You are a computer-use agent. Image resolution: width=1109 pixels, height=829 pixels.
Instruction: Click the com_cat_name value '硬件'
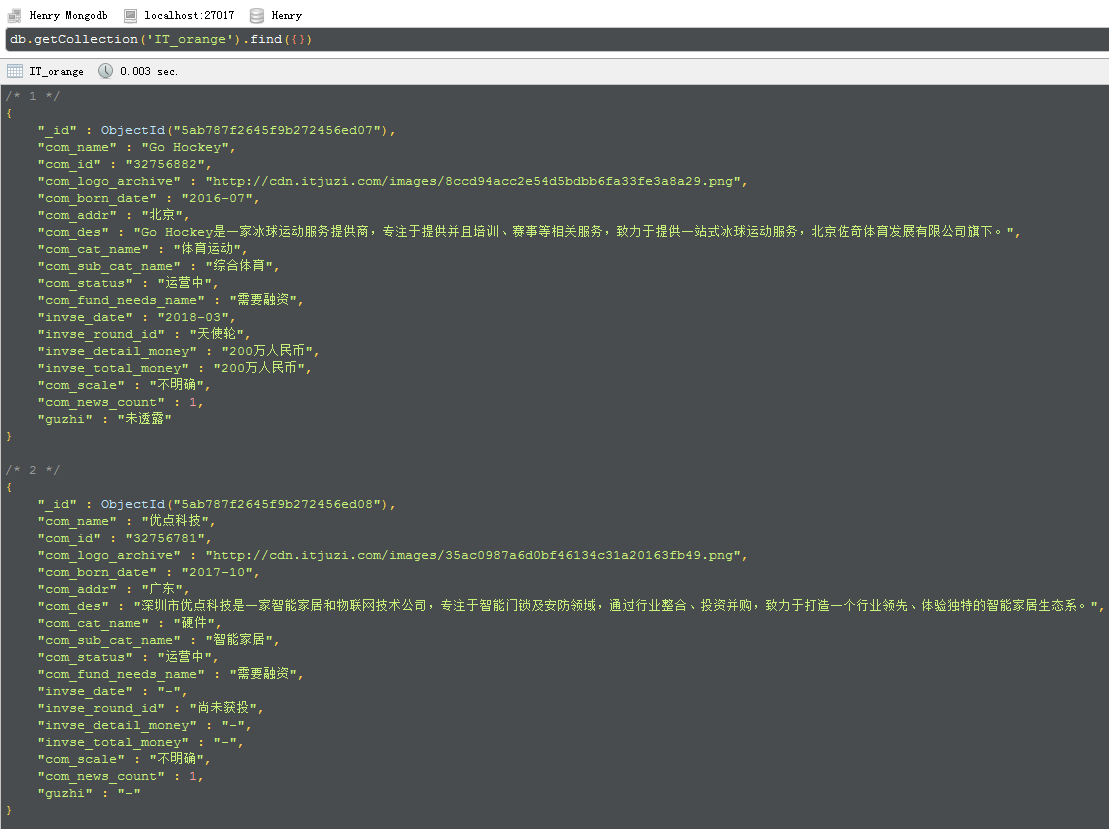[194, 623]
